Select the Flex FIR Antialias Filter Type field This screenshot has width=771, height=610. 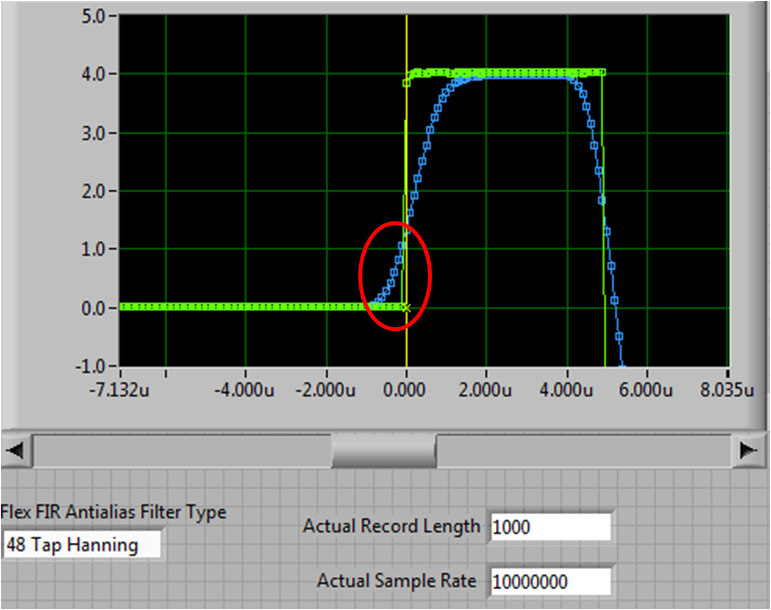coord(82,545)
